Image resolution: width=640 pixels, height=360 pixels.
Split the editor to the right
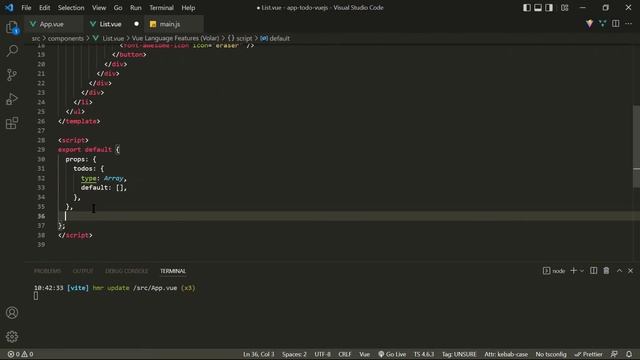616,24
